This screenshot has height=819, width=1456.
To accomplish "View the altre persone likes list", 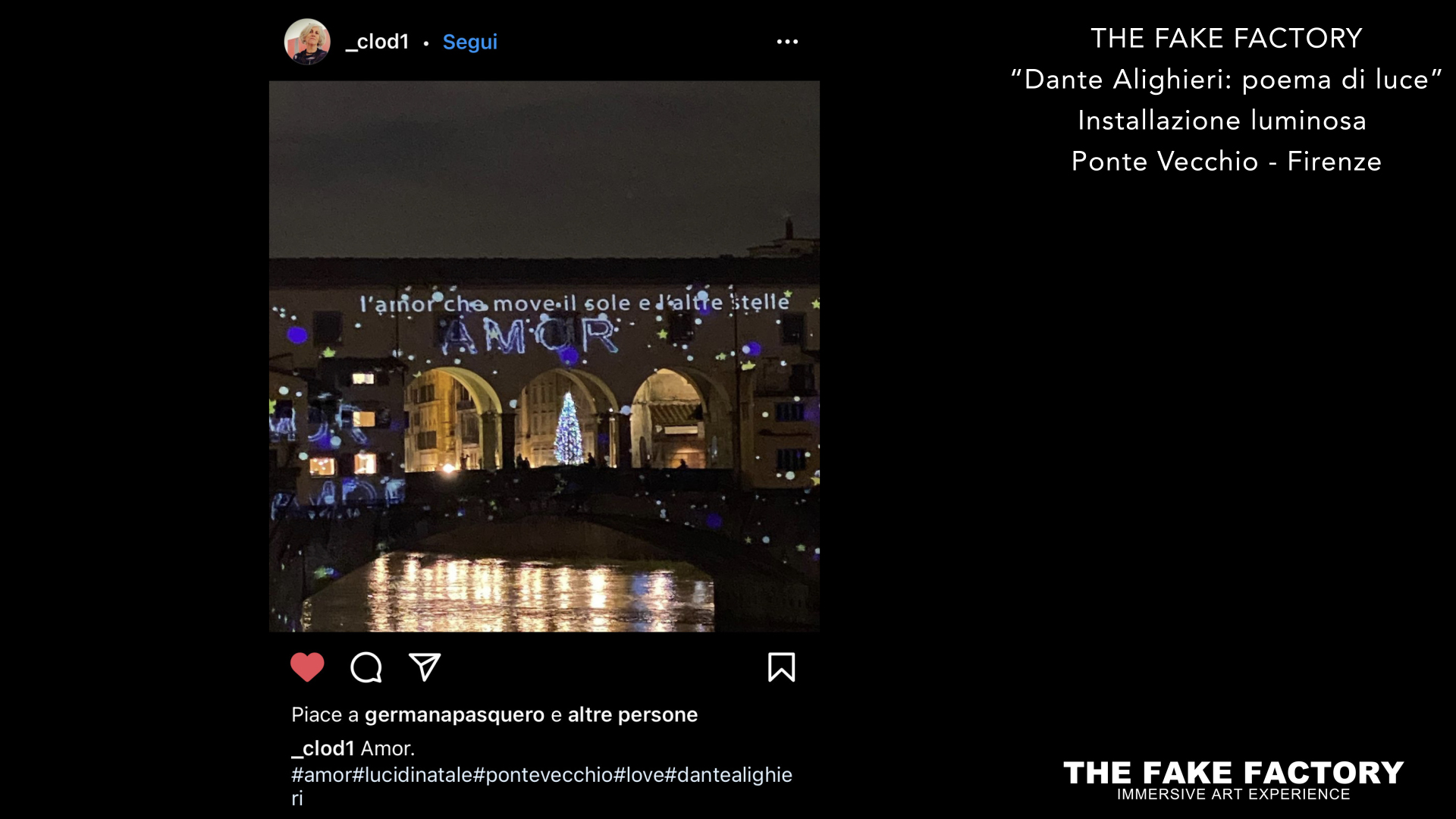I will [x=632, y=714].
